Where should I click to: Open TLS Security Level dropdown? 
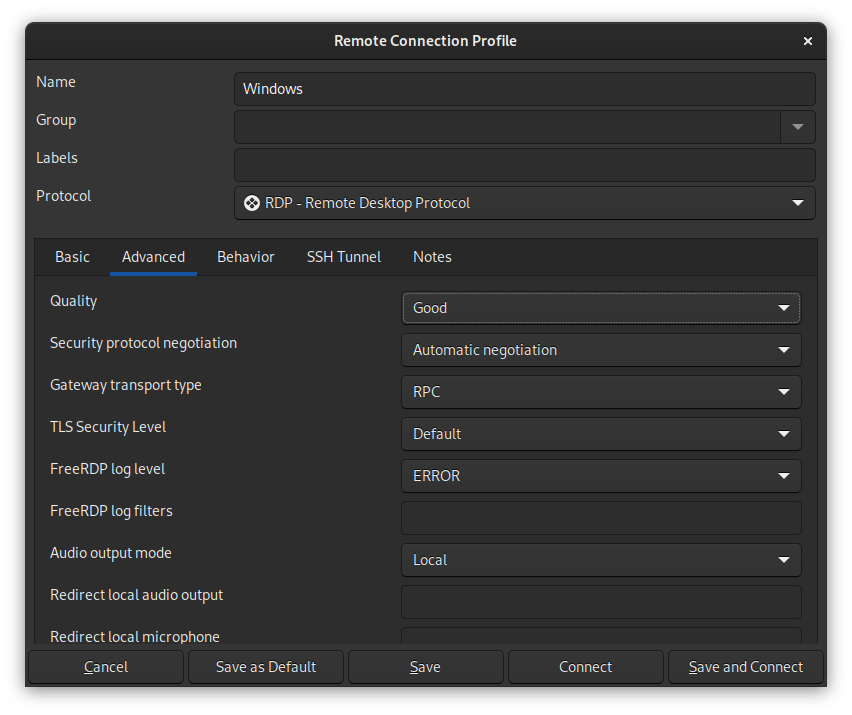click(601, 434)
